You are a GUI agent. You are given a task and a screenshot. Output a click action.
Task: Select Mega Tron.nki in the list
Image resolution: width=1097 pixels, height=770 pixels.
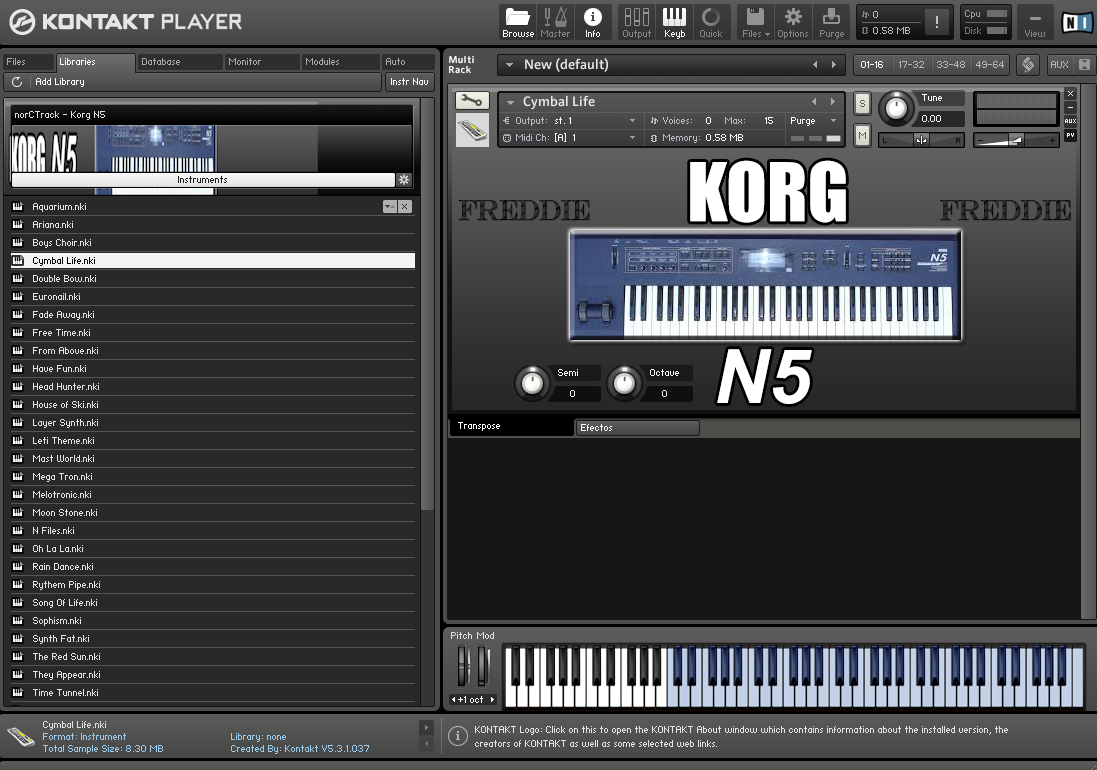pos(213,477)
